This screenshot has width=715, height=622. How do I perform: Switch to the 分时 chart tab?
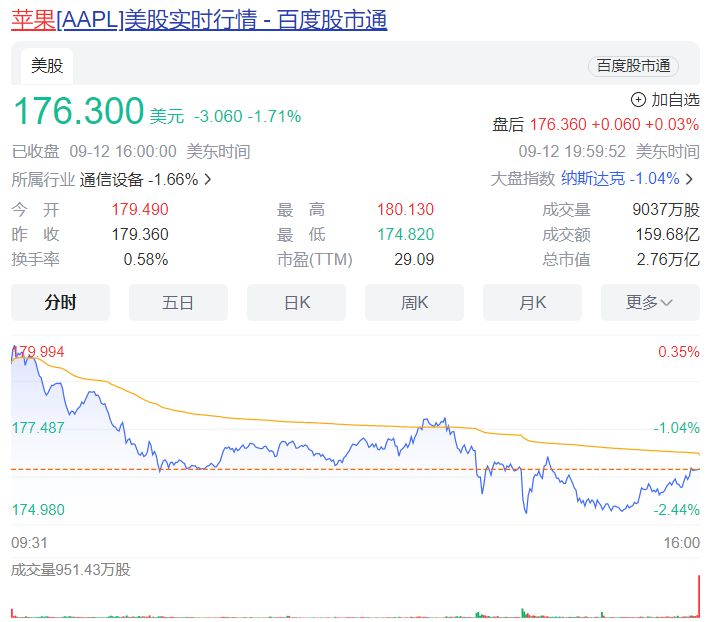(x=60, y=303)
